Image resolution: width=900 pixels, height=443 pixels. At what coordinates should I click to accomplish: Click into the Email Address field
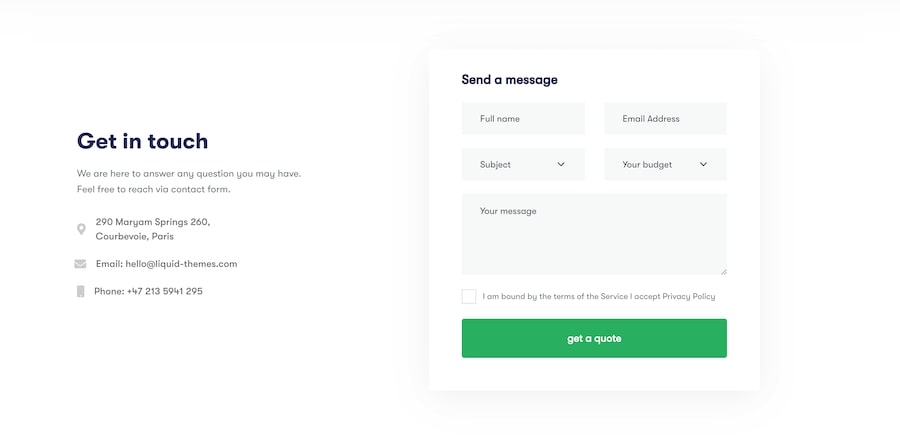[x=665, y=119]
